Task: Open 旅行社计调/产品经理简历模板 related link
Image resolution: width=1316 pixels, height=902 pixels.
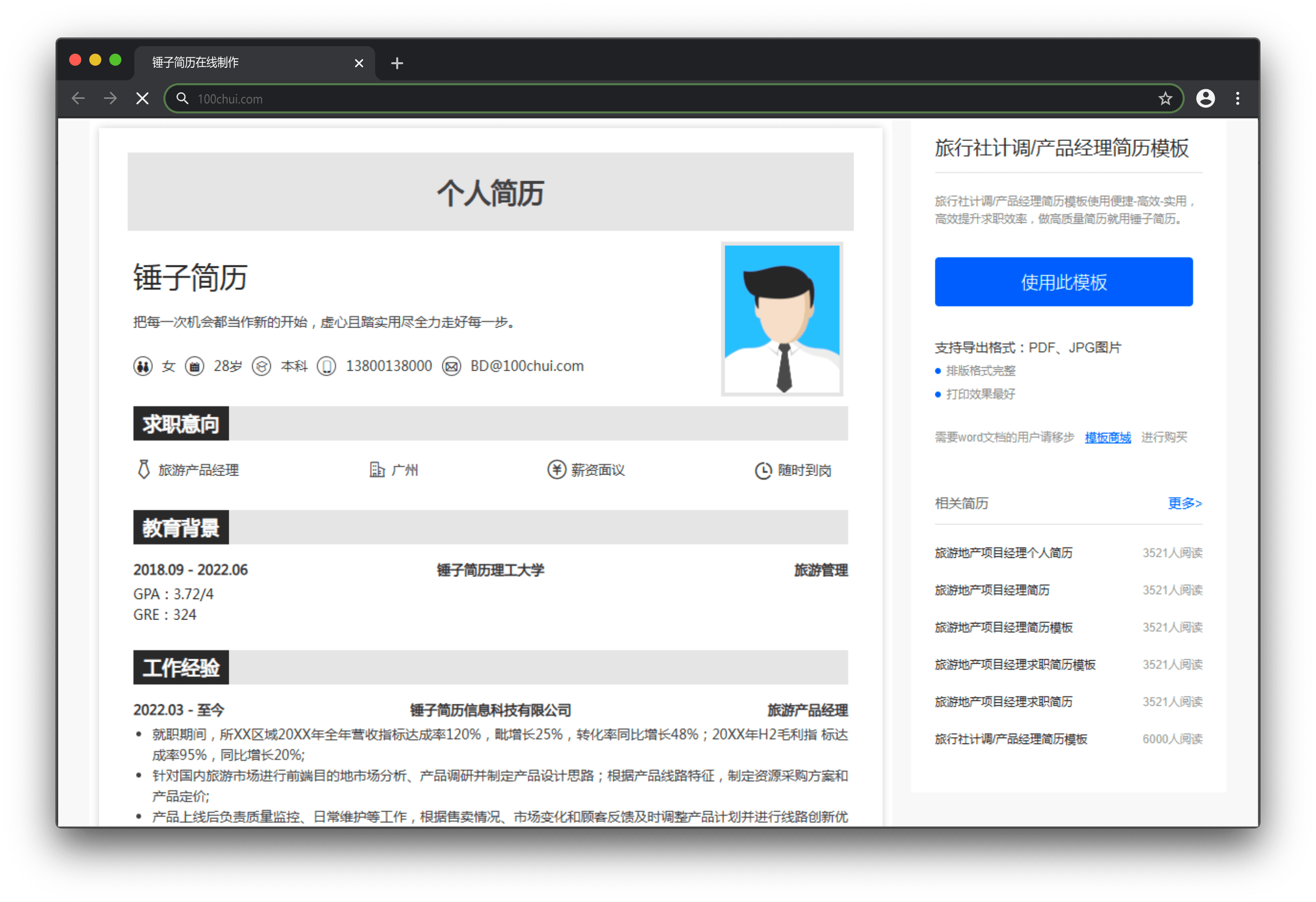Action: coord(1011,739)
